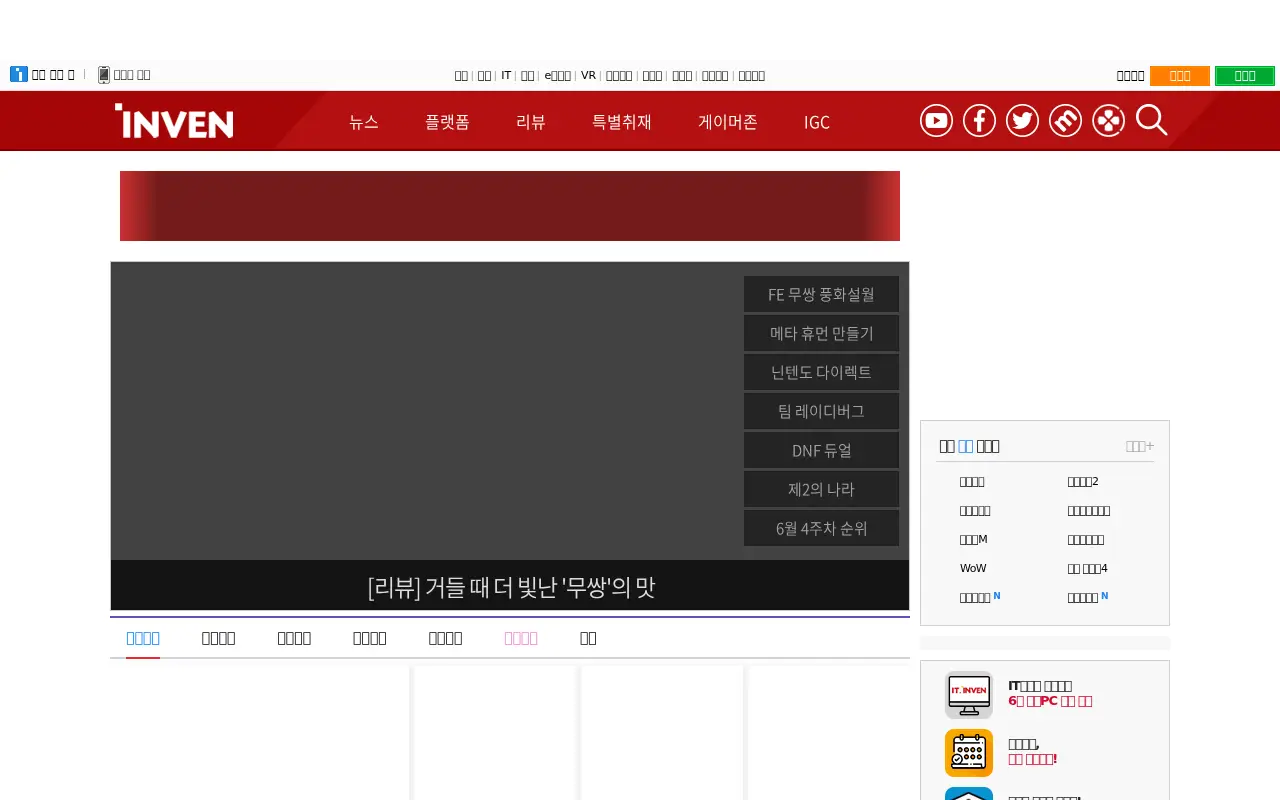Viewport: 1280px width, 800px height.
Task: Open the 'WoW' game link
Action: (x=973, y=568)
